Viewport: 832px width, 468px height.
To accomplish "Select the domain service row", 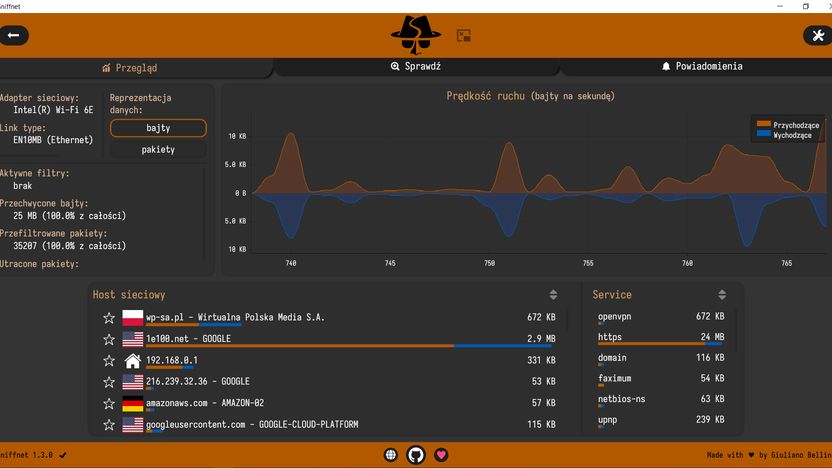I will (x=661, y=359).
